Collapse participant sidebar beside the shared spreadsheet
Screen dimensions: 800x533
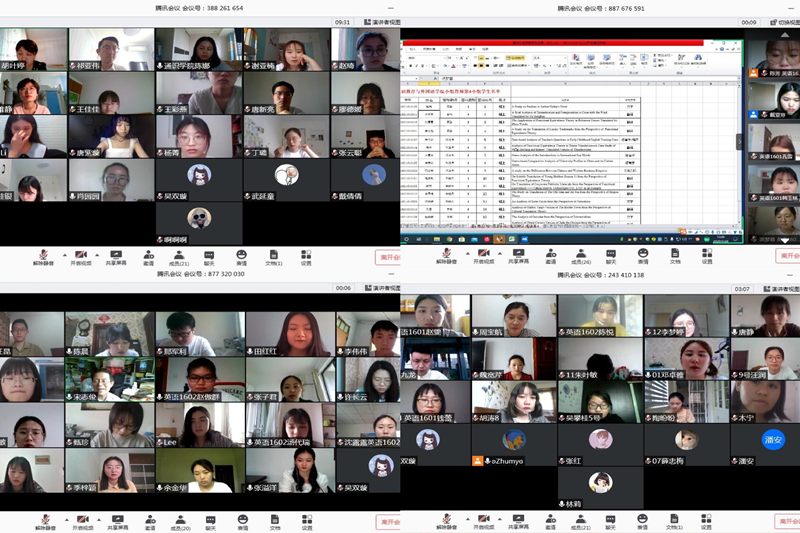point(740,142)
